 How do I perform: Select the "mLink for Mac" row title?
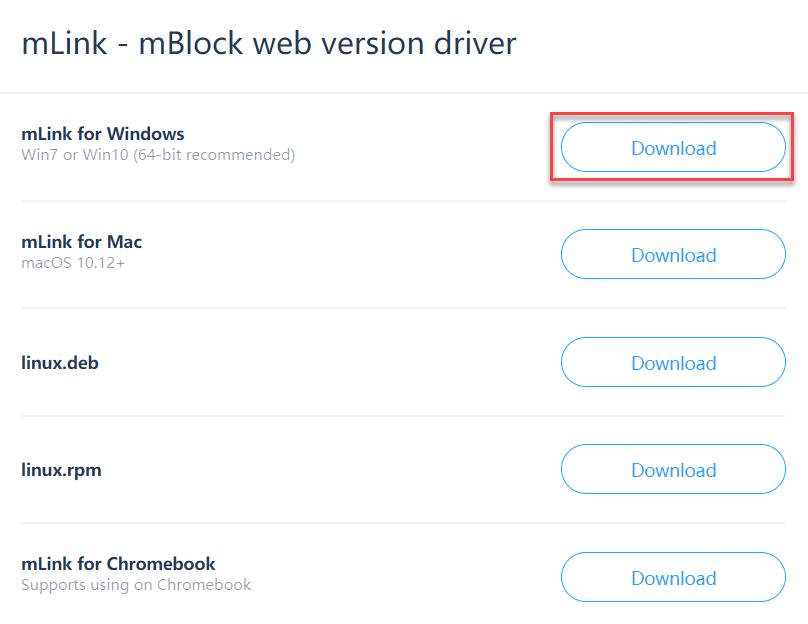82,242
